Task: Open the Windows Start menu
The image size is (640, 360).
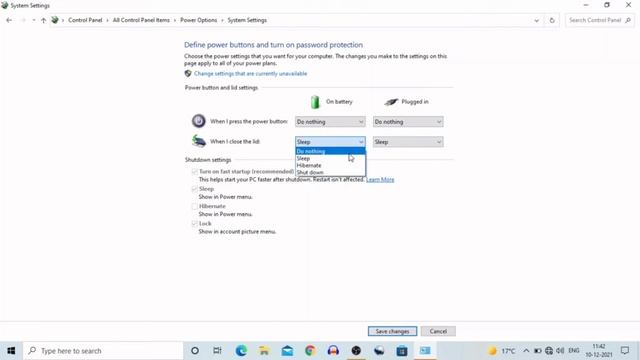Action: pos(11,351)
